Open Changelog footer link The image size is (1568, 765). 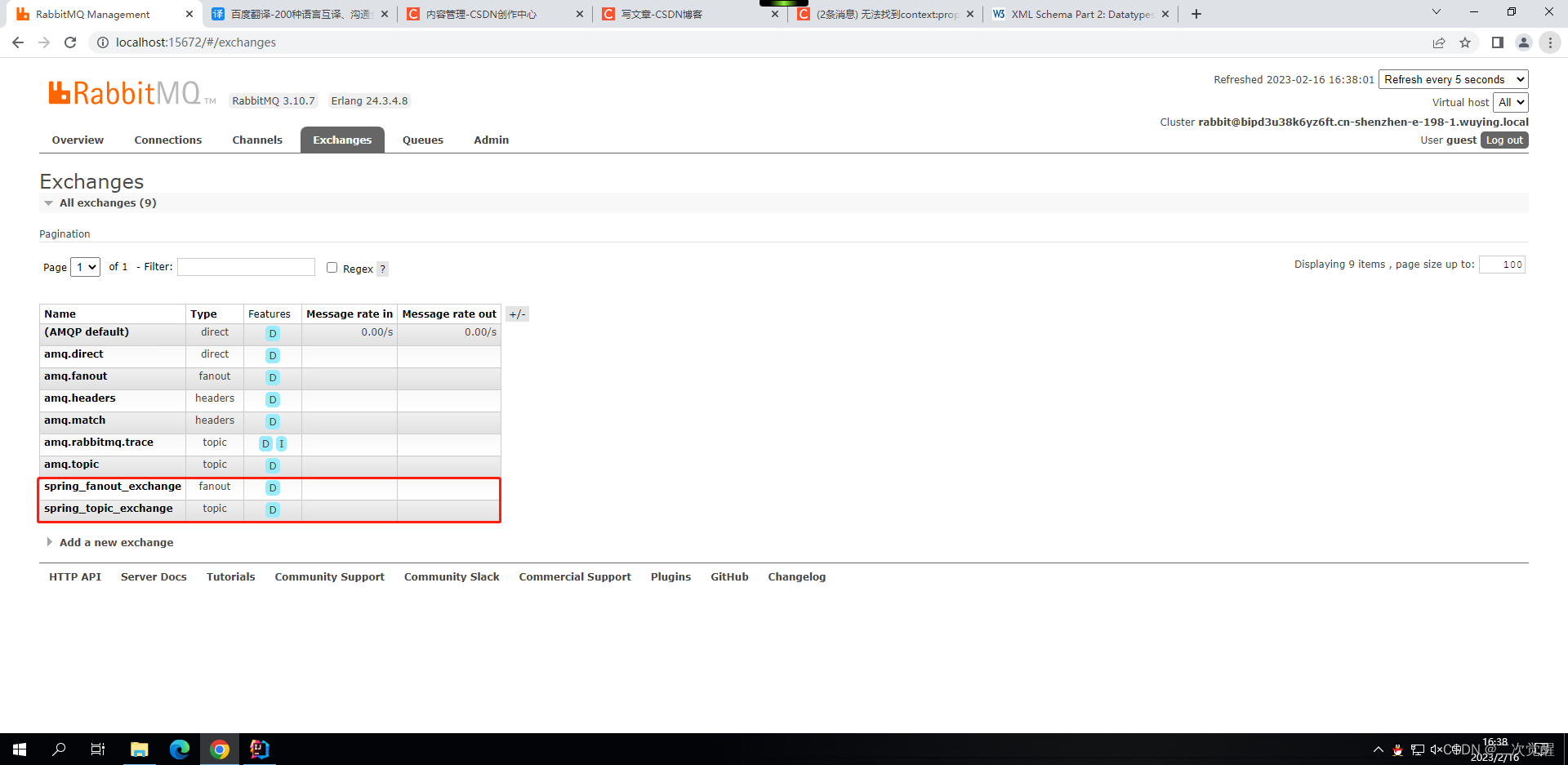(x=797, y=576)
